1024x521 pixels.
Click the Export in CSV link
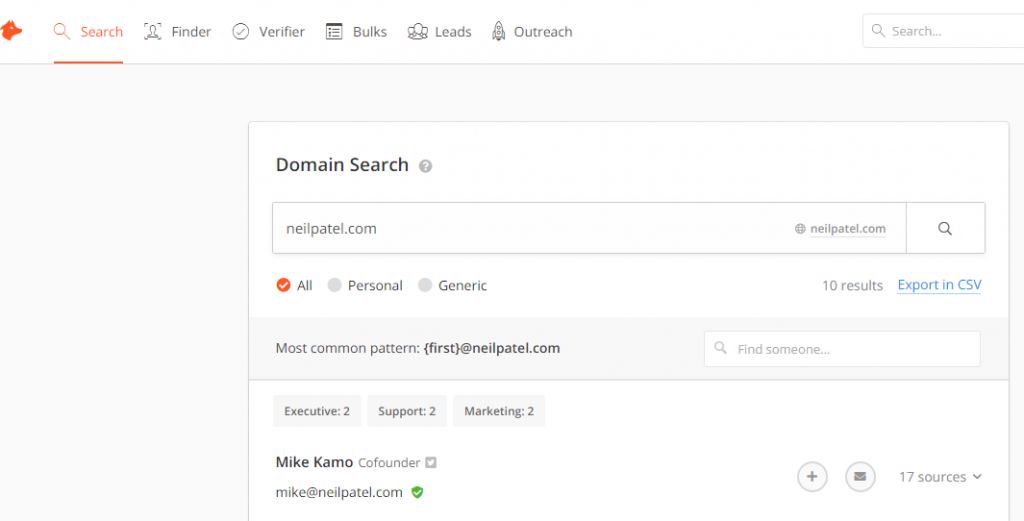pyautogui.click(x=939, y=285)
